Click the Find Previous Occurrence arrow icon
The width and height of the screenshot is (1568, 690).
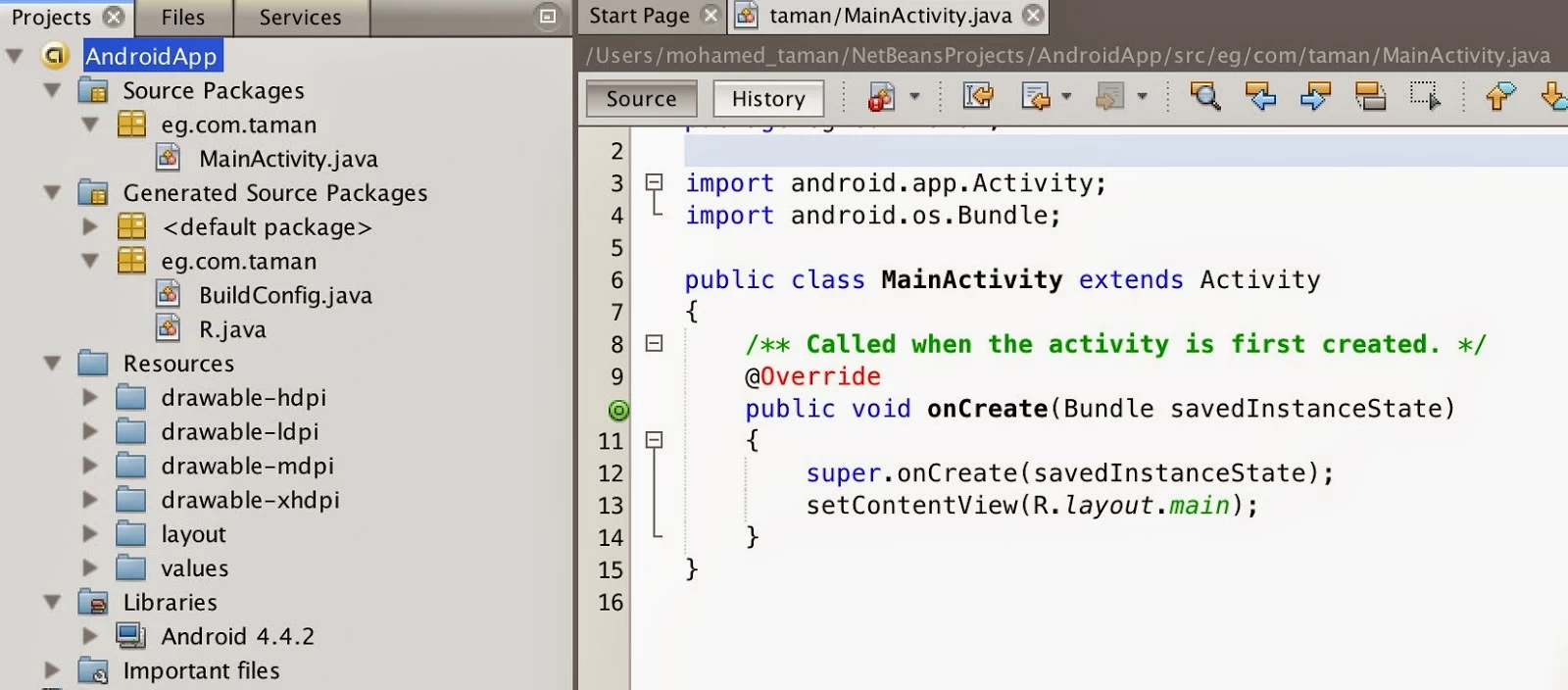point(1259,96)
